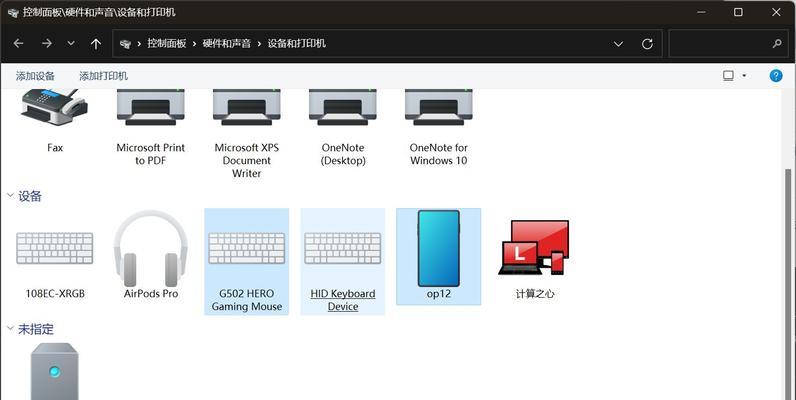796x400 pixels.
Task: Expand chevron after 控制面板 breadcrumb
Action: [194, 44]
